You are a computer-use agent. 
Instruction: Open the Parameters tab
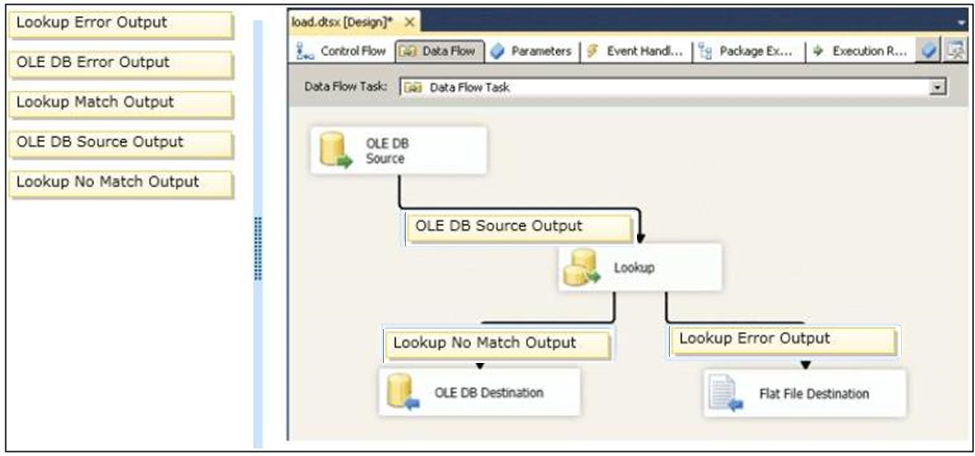click(532, 51)
